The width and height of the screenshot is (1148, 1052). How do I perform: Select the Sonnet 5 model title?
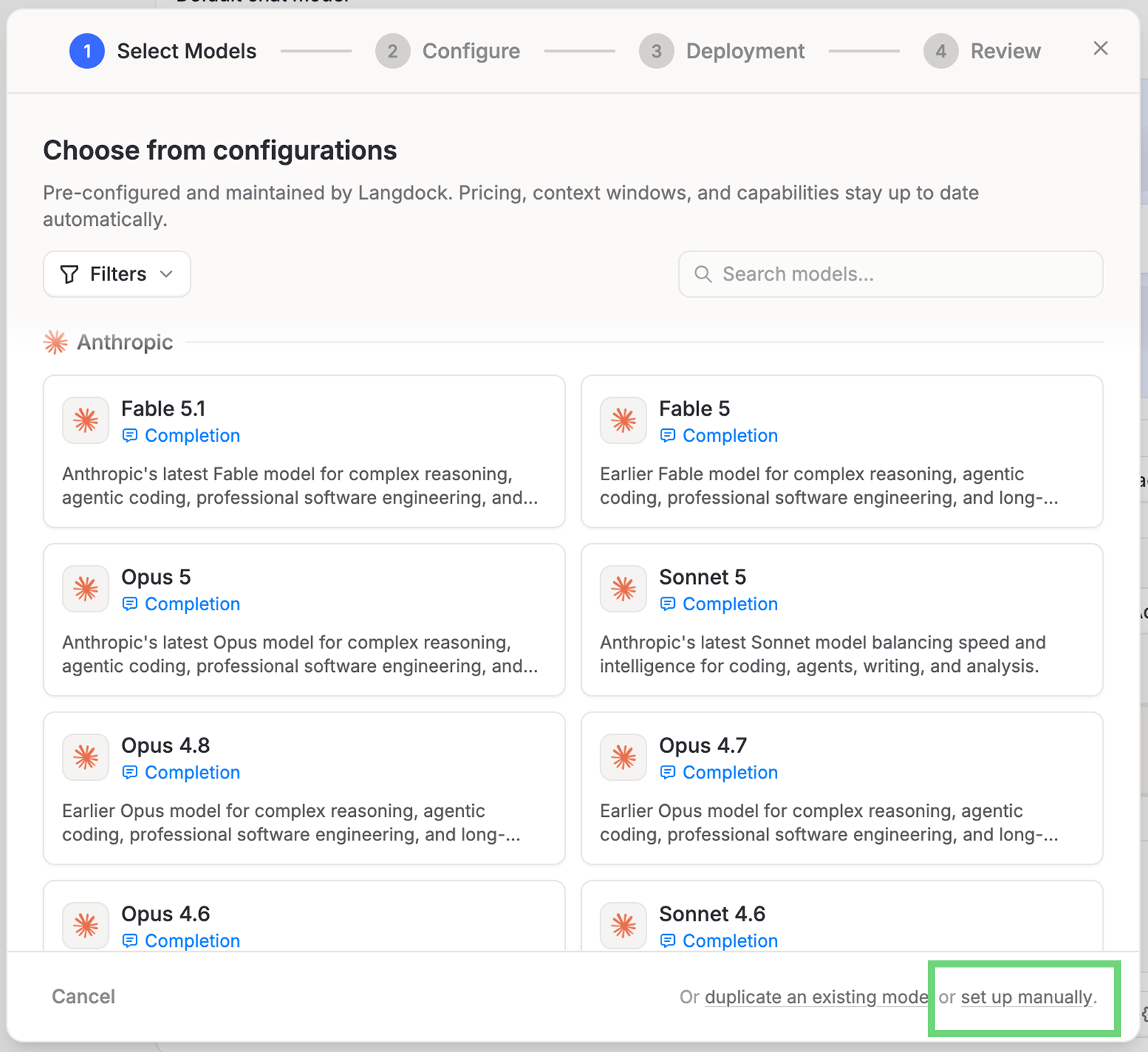click(703, 577)
